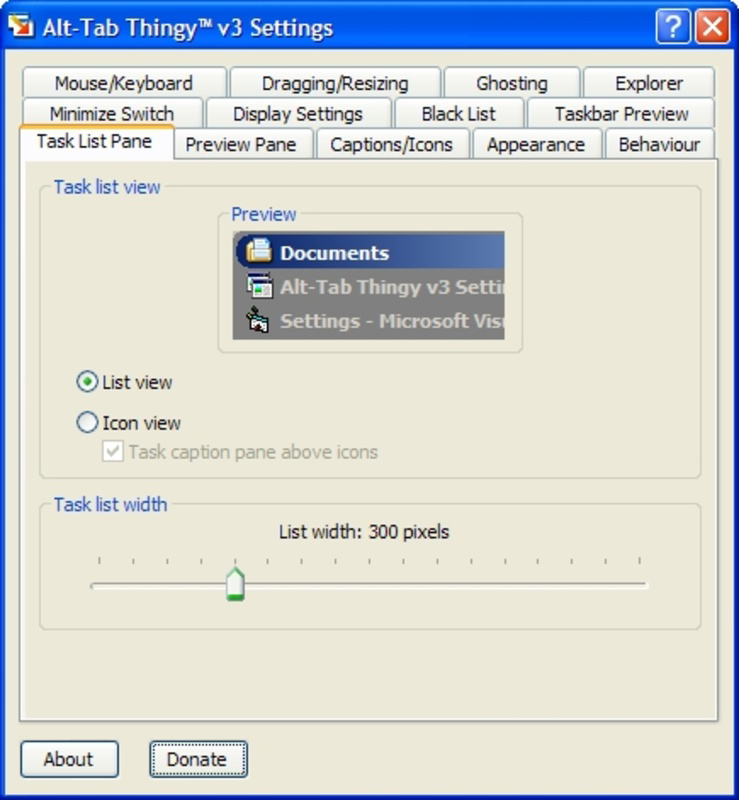Viewport: 739px width, 800px height.
Task: Open the Dragging/Resizing tab
Action: pos(335,83)
